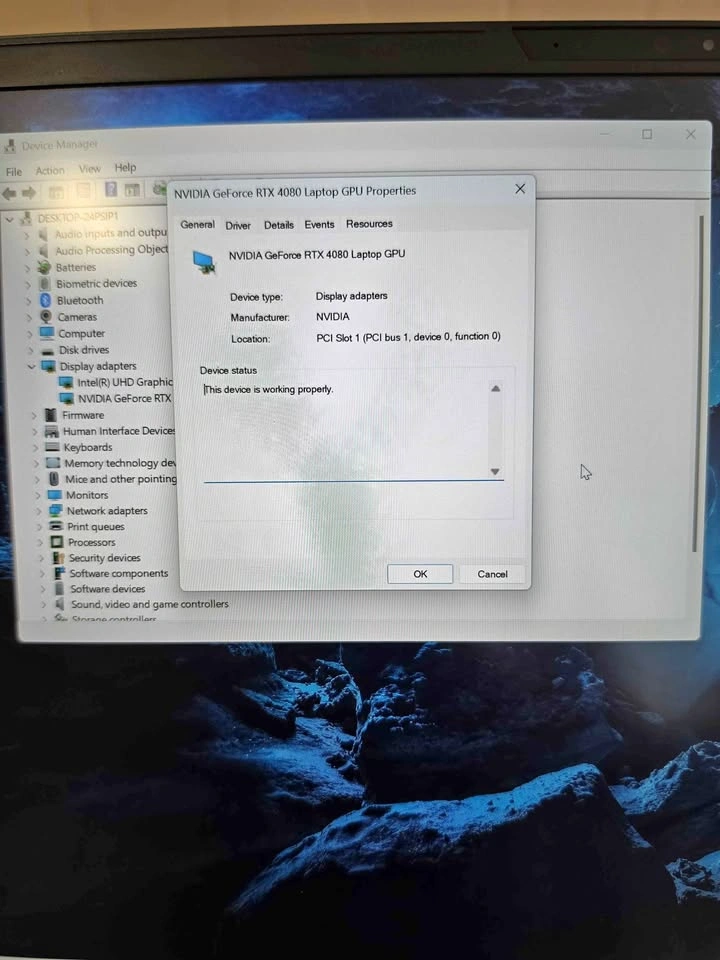The width and height of the screenshot is (720, 960).
Task: Switch to the Driver tab
Action: 238,225
